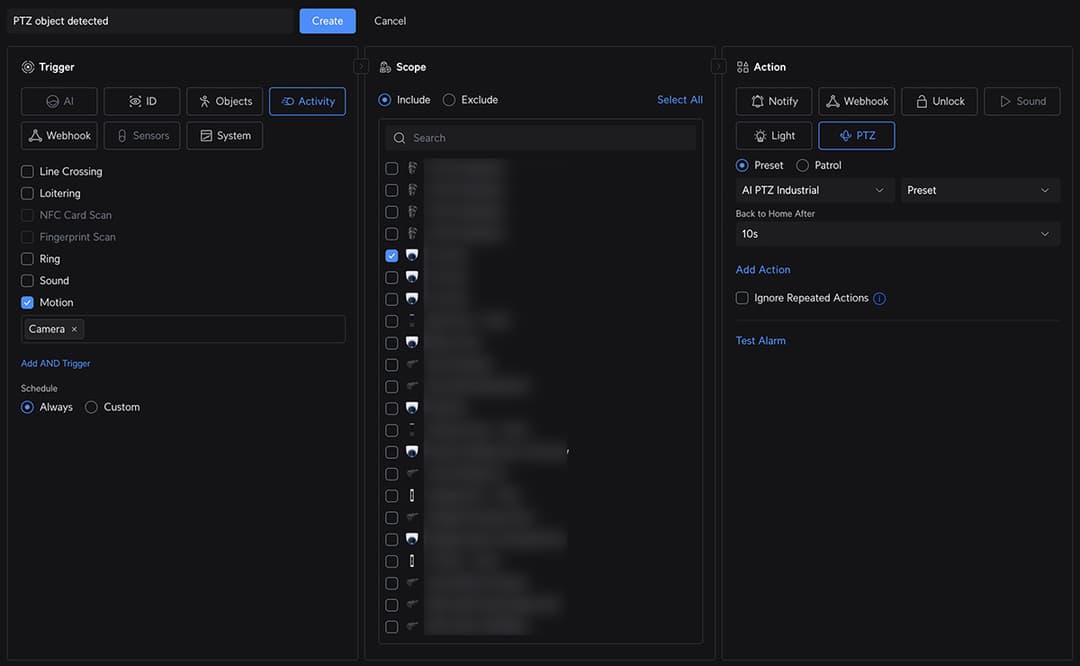Remove the Camera tag with its x
The image size is (1080, 666).
click(x=74, y=329)
